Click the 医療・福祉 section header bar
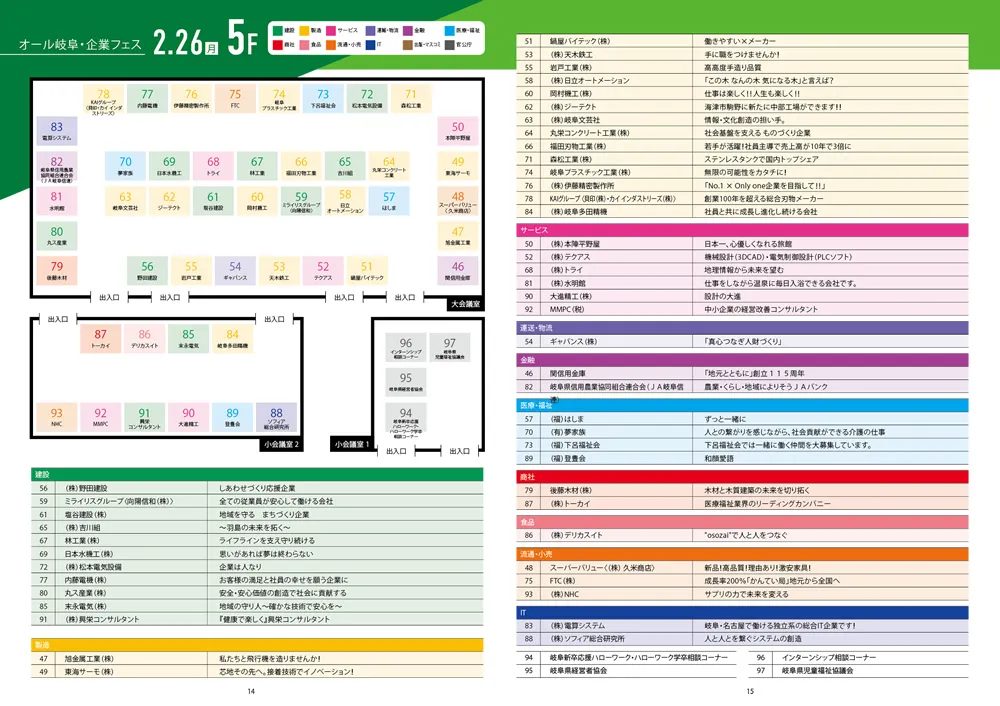Screen dimensions: 1000x706 tap(742, 405)
